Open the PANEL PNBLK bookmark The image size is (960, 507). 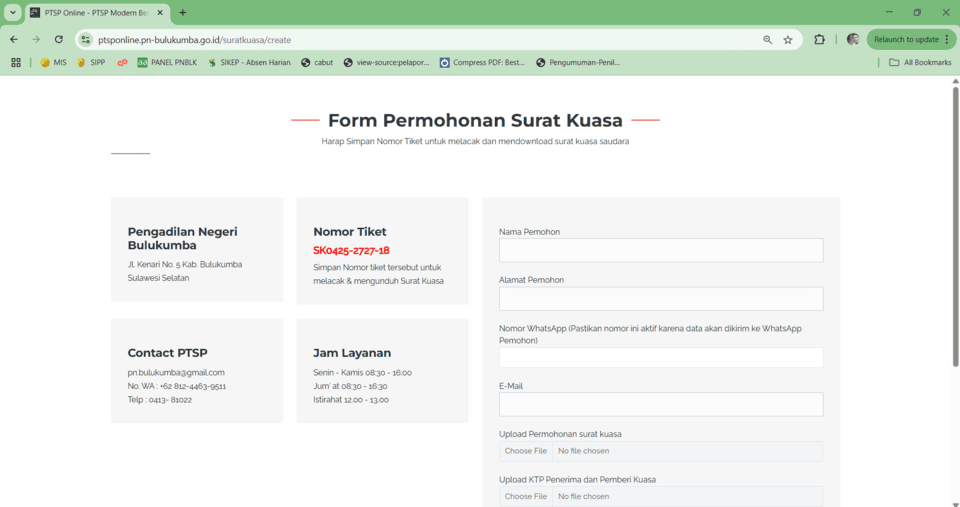167,62
